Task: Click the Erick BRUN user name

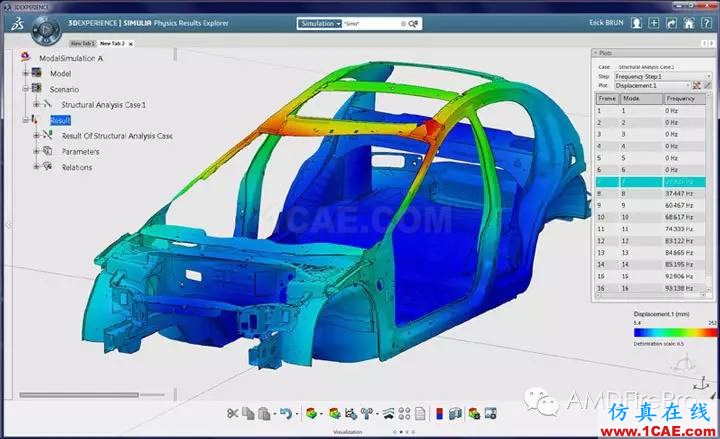Action: coord(606,23)
